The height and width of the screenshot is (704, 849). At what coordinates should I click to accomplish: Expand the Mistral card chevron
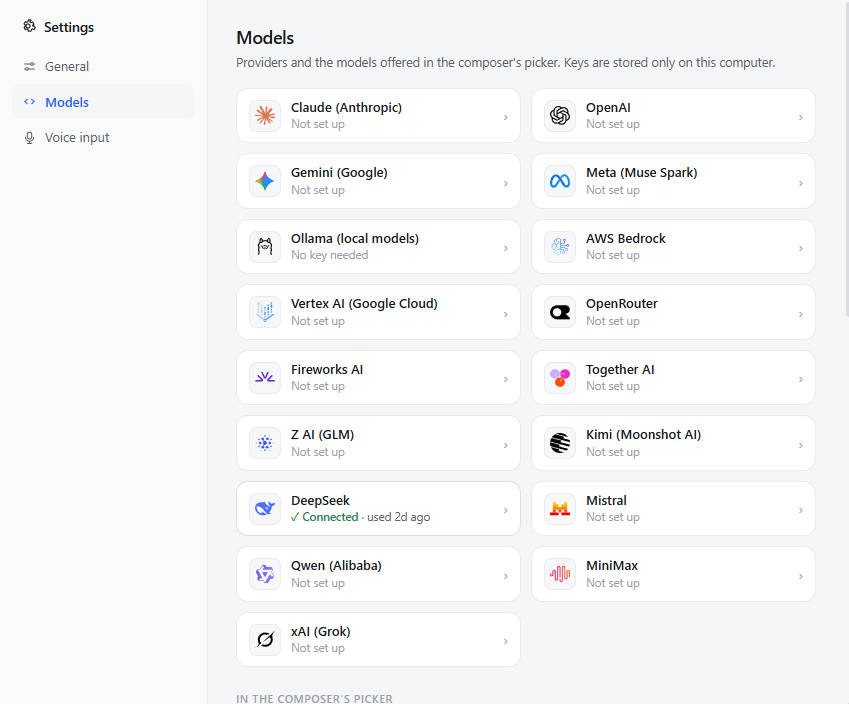pyautogui.click(x=800, y=510)
